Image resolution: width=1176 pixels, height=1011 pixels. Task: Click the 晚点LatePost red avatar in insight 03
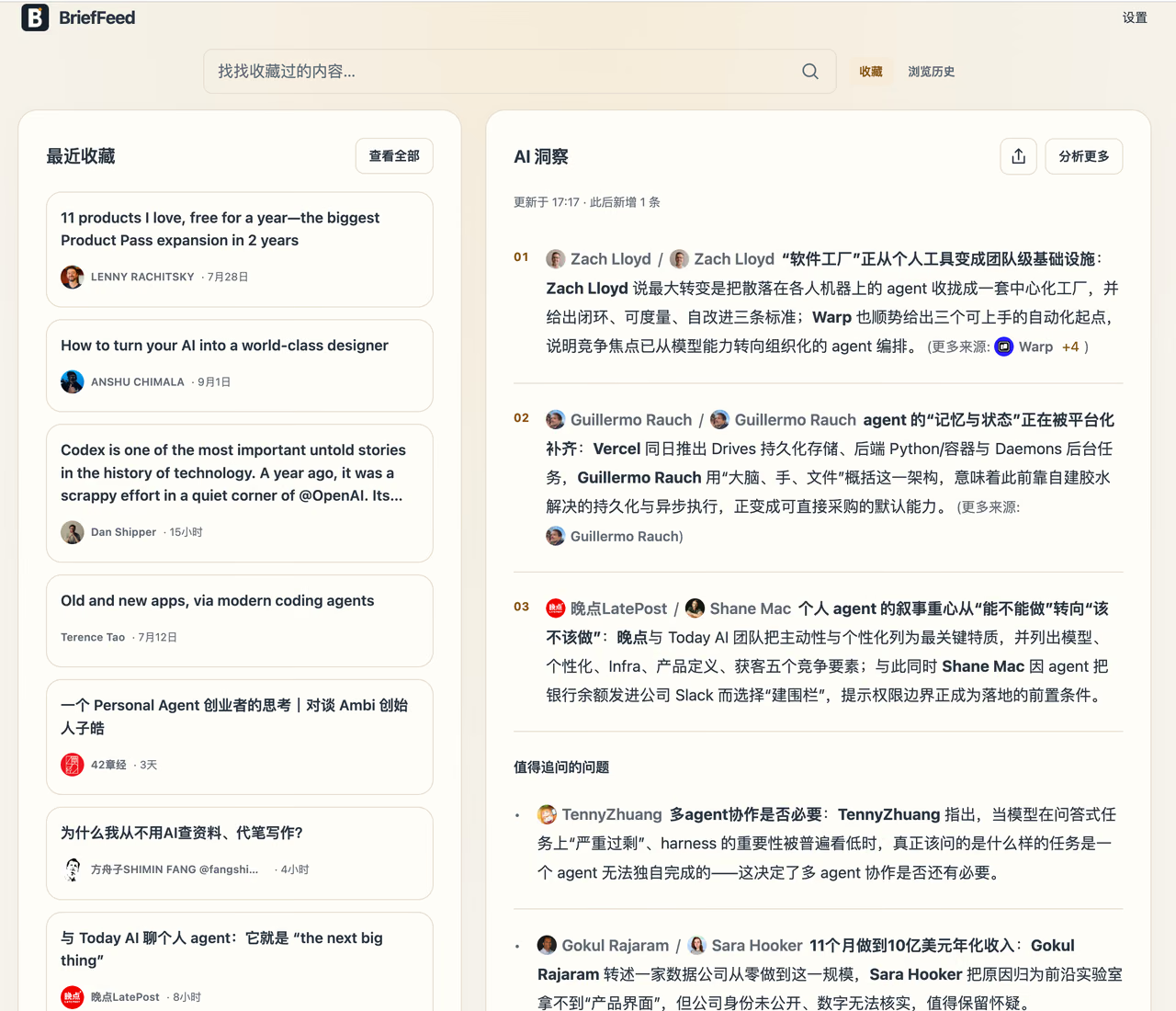click(556, 608)
